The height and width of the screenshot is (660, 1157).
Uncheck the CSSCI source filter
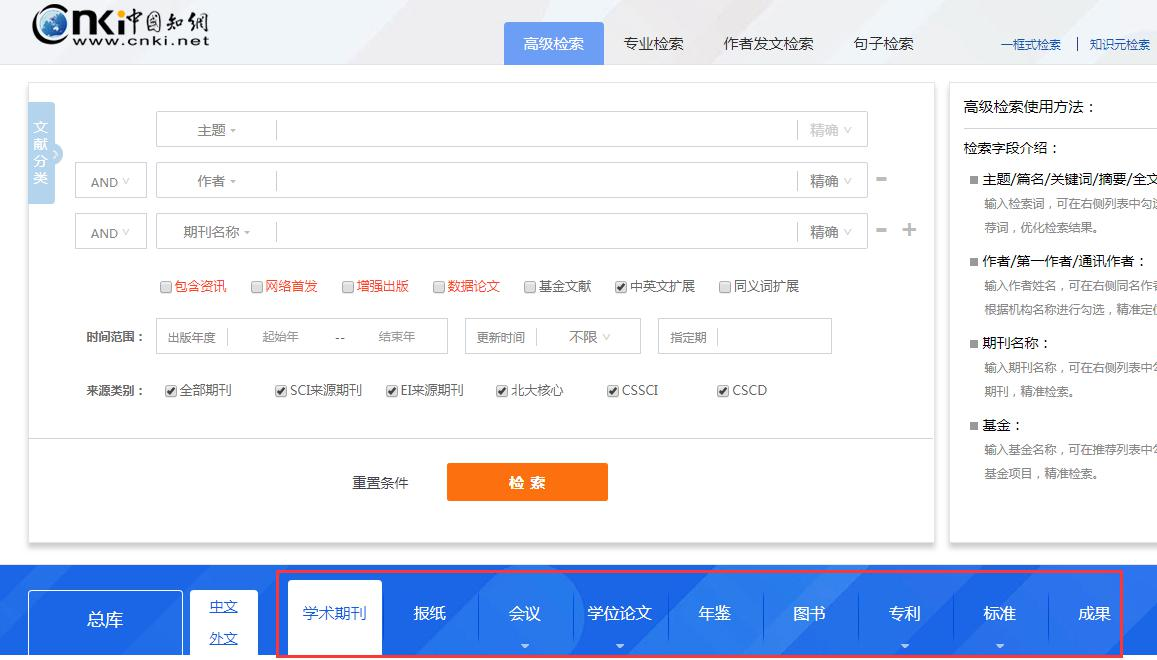(611, 390)
